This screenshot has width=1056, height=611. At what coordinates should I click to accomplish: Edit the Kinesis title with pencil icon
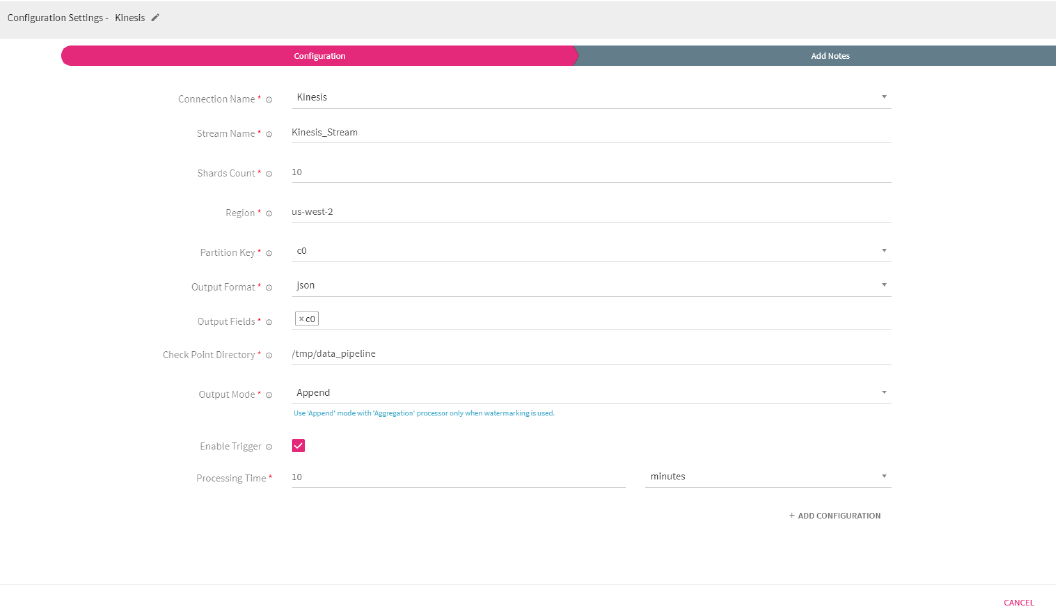point(155,18)
